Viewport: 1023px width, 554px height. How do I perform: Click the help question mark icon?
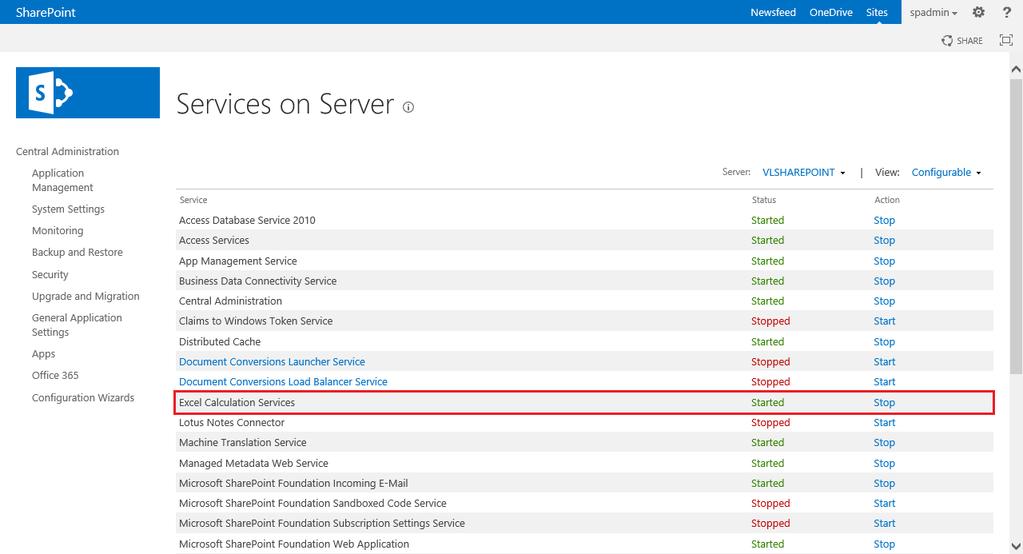tap(1007, 12)
